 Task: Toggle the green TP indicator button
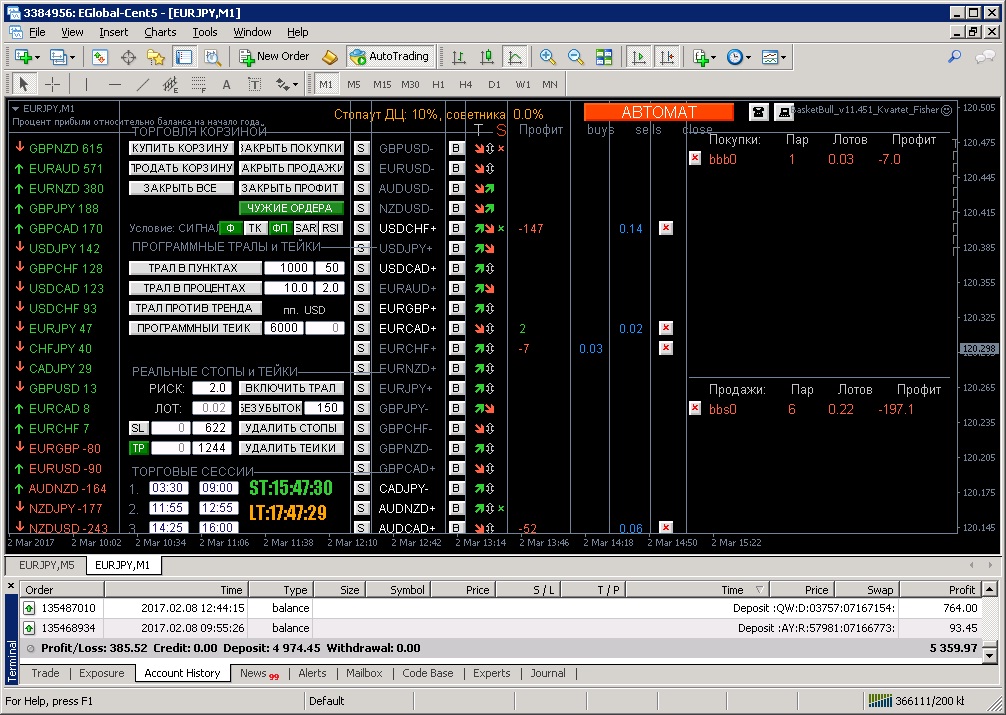click(138, 448)
